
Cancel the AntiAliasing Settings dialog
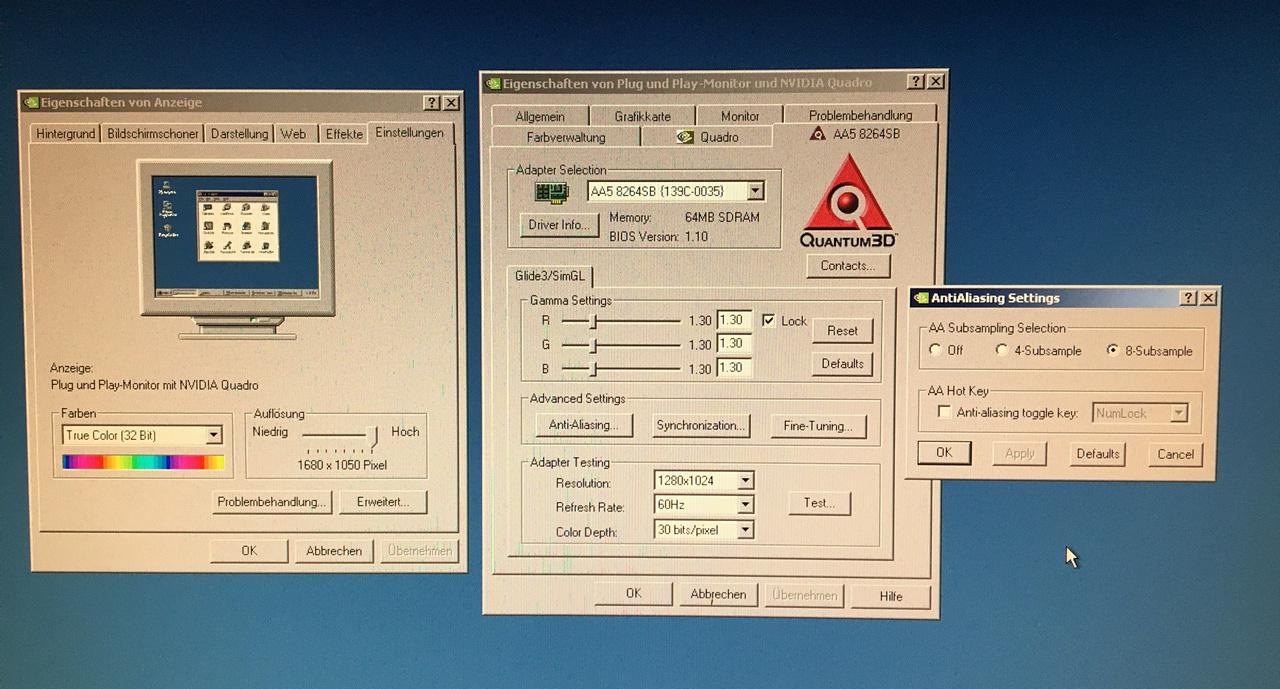click(x=1175, y=454)
